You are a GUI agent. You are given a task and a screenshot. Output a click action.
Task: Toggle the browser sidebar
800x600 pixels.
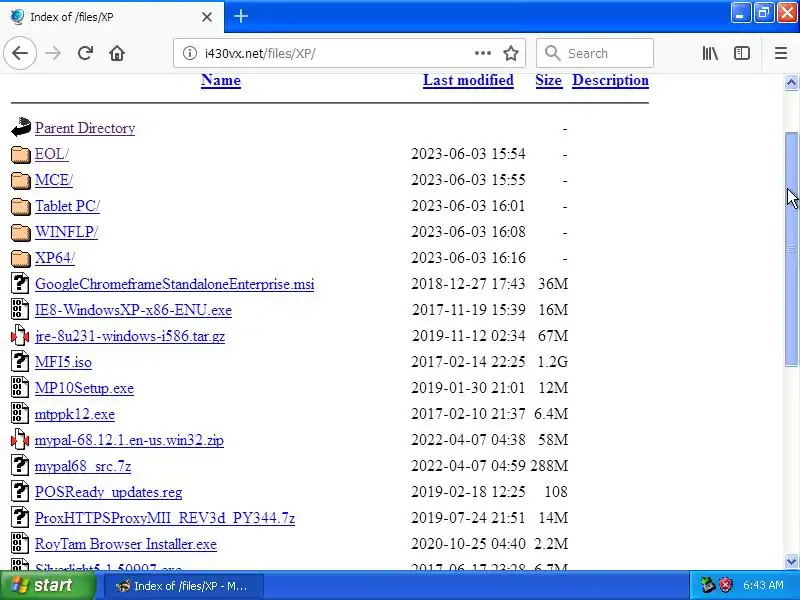pyautogui.click(x=742, y=53)
